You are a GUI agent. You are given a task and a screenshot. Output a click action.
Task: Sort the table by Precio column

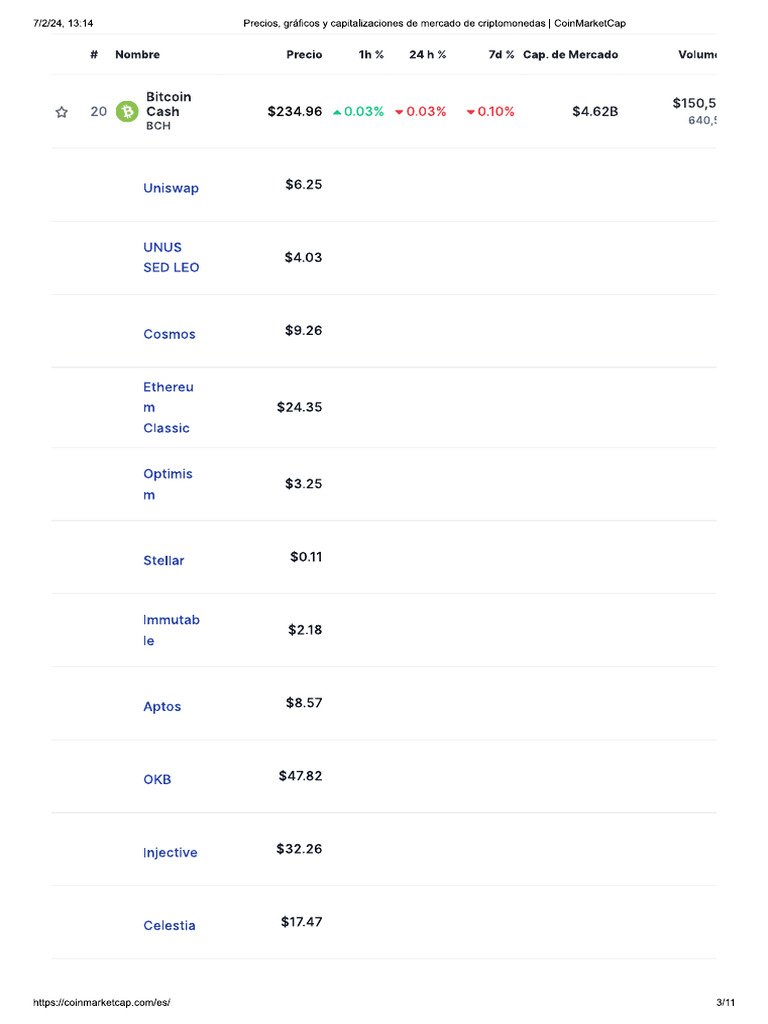click(304, 55)
